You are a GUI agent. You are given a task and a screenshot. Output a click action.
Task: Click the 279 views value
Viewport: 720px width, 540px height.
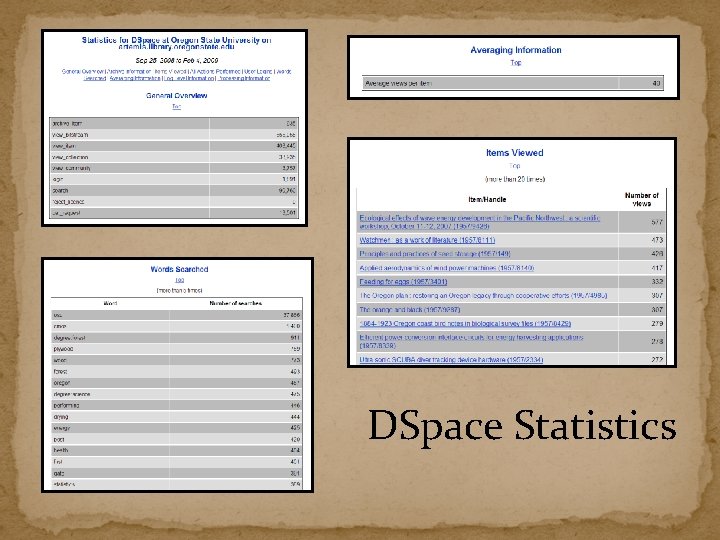657,323
